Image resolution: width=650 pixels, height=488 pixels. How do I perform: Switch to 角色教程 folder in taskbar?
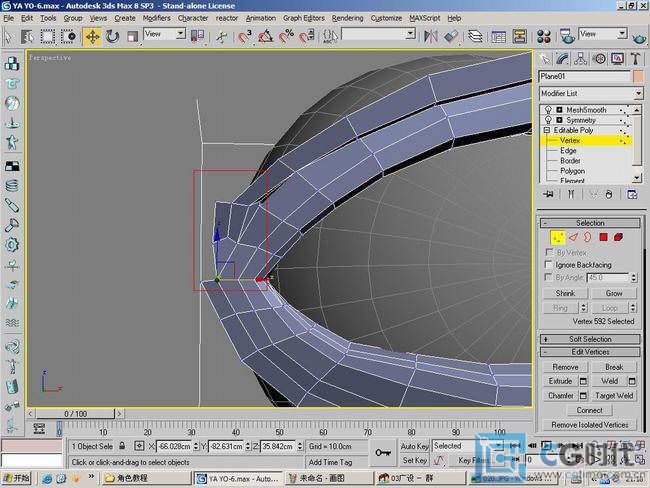(x=147, y=478)
